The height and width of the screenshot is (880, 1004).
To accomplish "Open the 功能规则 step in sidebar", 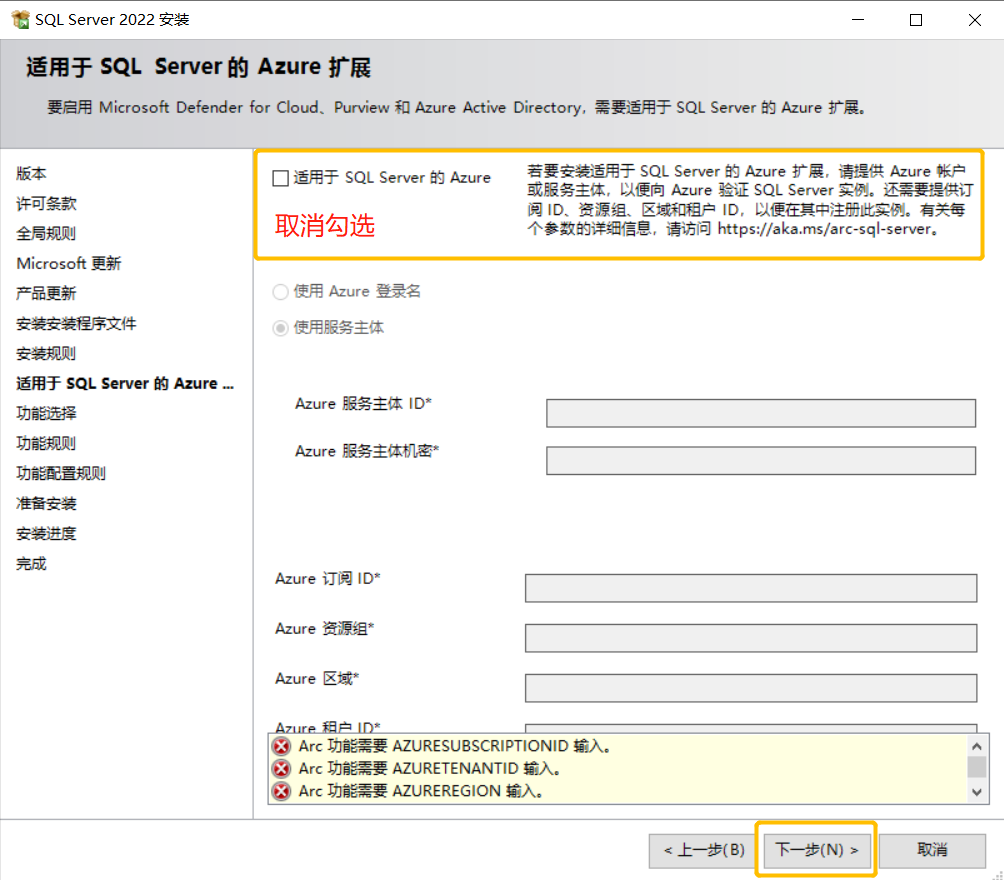I will 46,443.
